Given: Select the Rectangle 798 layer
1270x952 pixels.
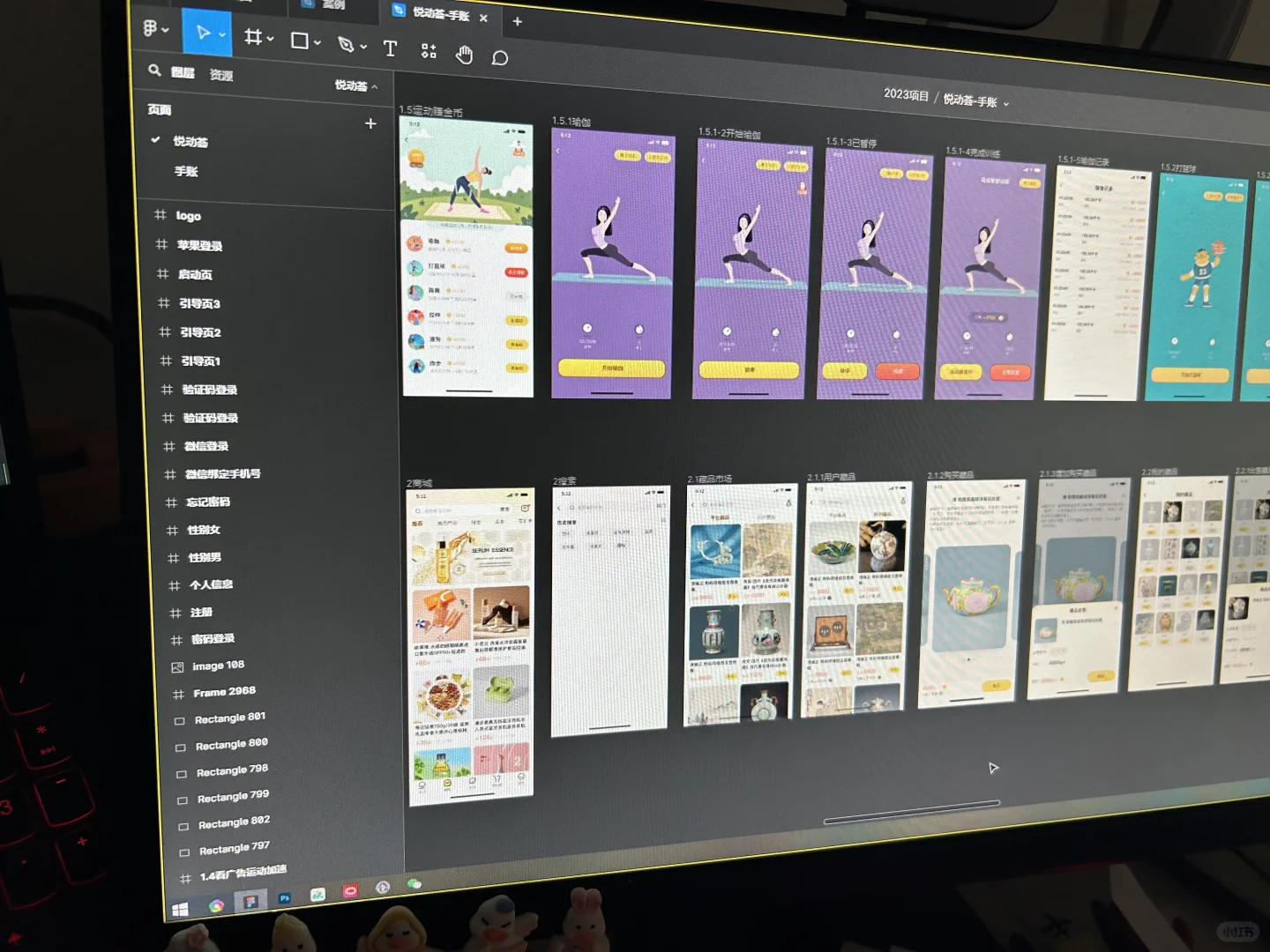Looking at the screenshot, I should point(233,770).
